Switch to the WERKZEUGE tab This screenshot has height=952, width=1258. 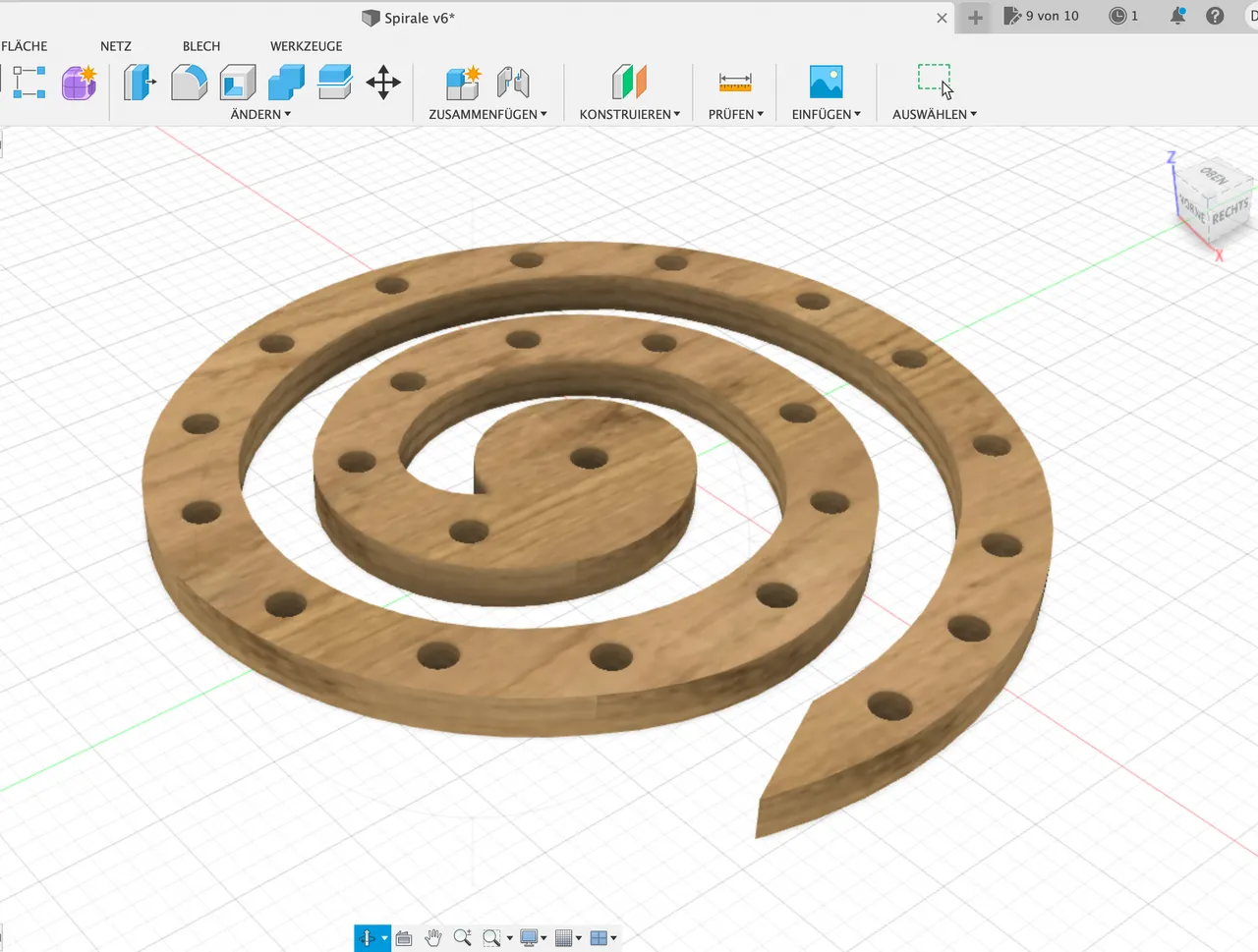click(307, 46)
